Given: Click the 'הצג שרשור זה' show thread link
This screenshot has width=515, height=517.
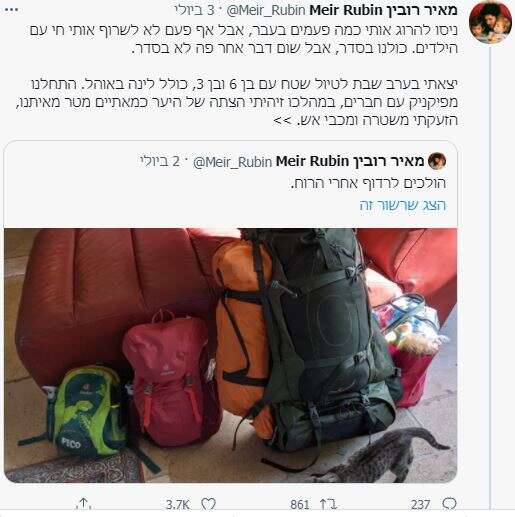Looking at the screenshot, I should coord(403,205).
